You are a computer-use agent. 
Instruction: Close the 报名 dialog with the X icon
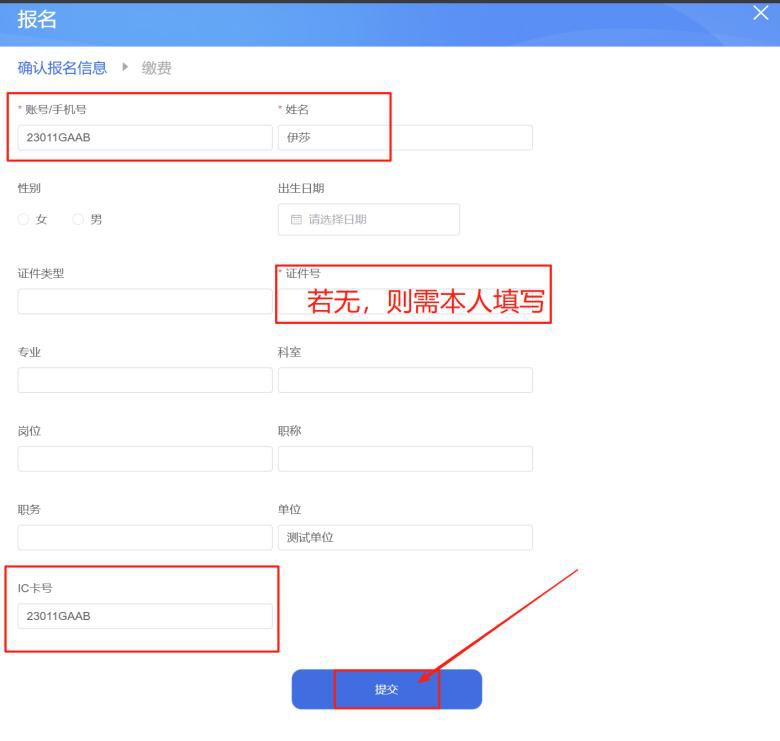760,13
